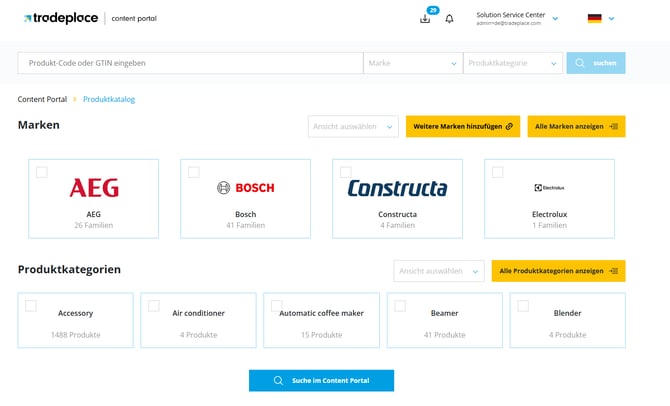Click the "4 Familien" text under Constructa
Viewport: 670px width, 406px height.
397,225
